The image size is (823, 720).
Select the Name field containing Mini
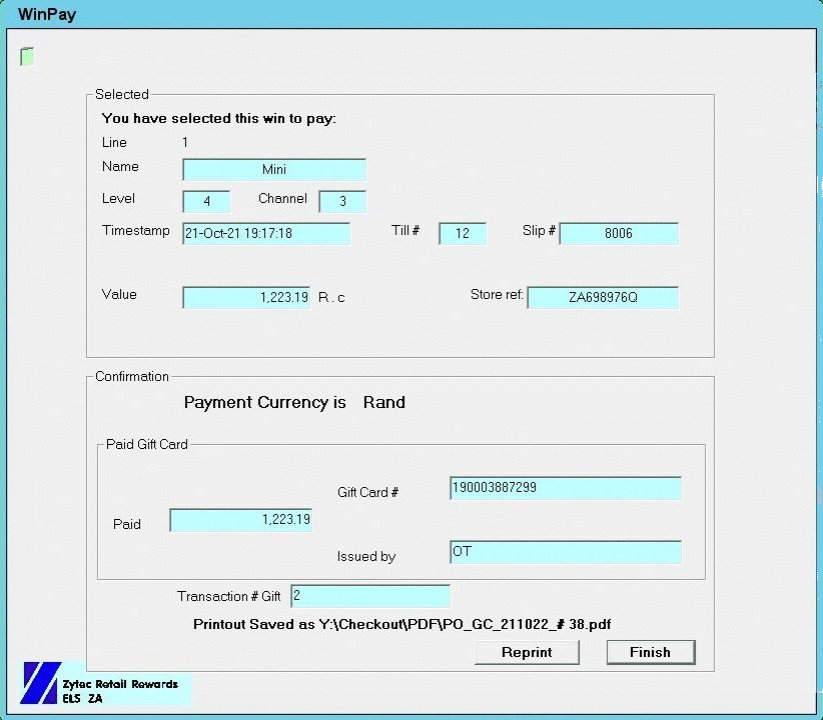click(274, 170)
